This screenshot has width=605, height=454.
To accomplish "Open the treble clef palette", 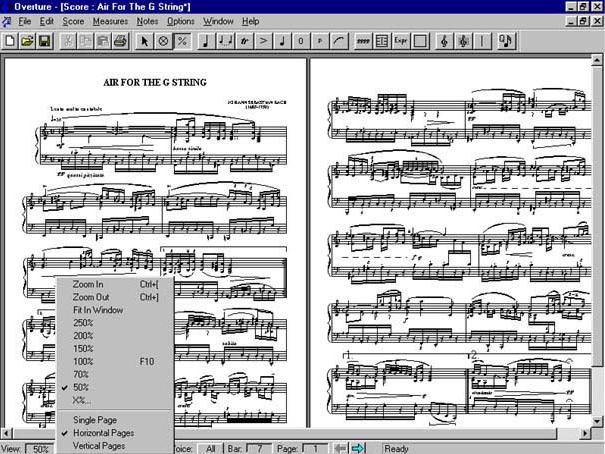I will tap(444, 41).
